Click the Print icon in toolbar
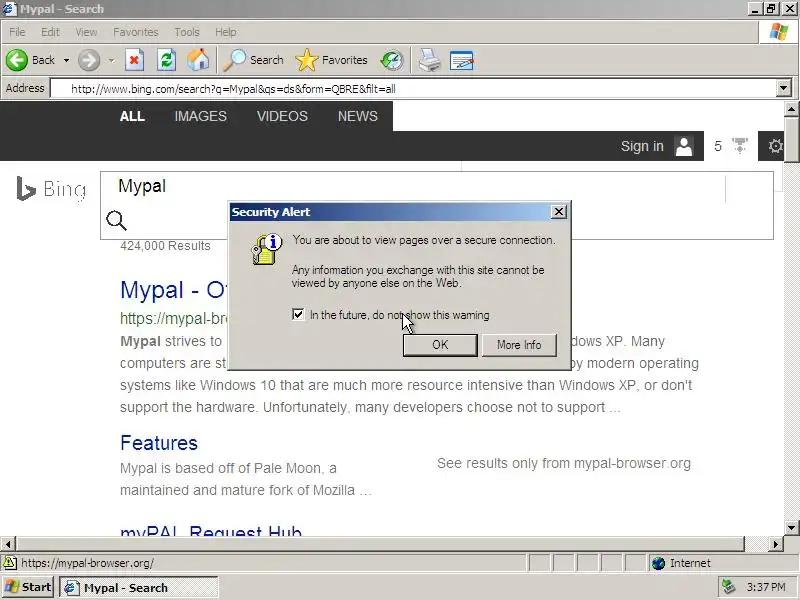The image size is (800, 600). pyautogui.click(x=429, y=60)
